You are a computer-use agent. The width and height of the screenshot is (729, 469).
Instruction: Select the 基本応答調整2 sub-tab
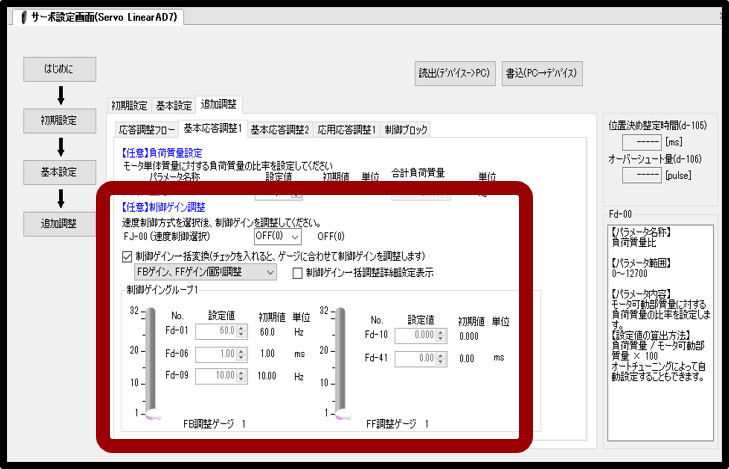coord(280,129)
